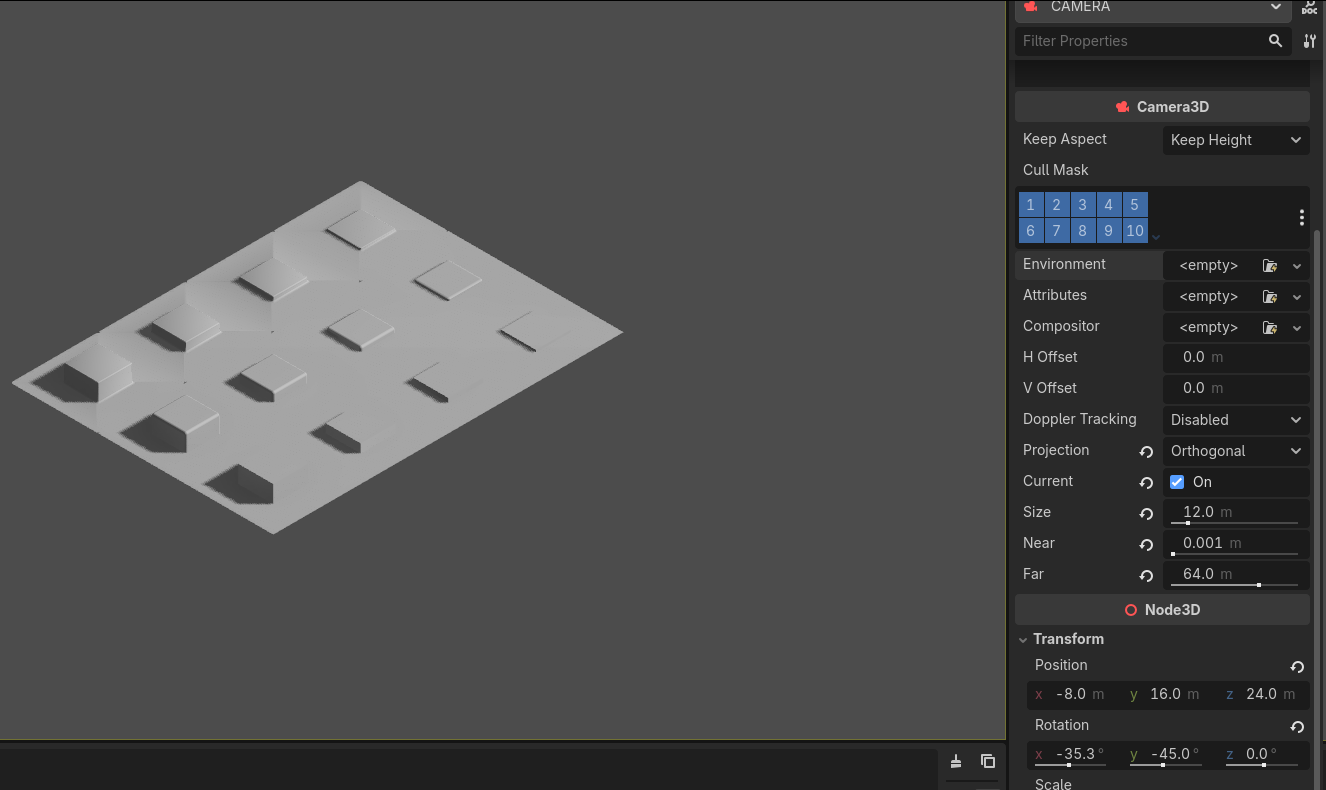Open Cull Mask layer options menu
Image resolution: width=1326 pixels, height=790 pixels.
pyautogui.click(x=1301, y=218)
